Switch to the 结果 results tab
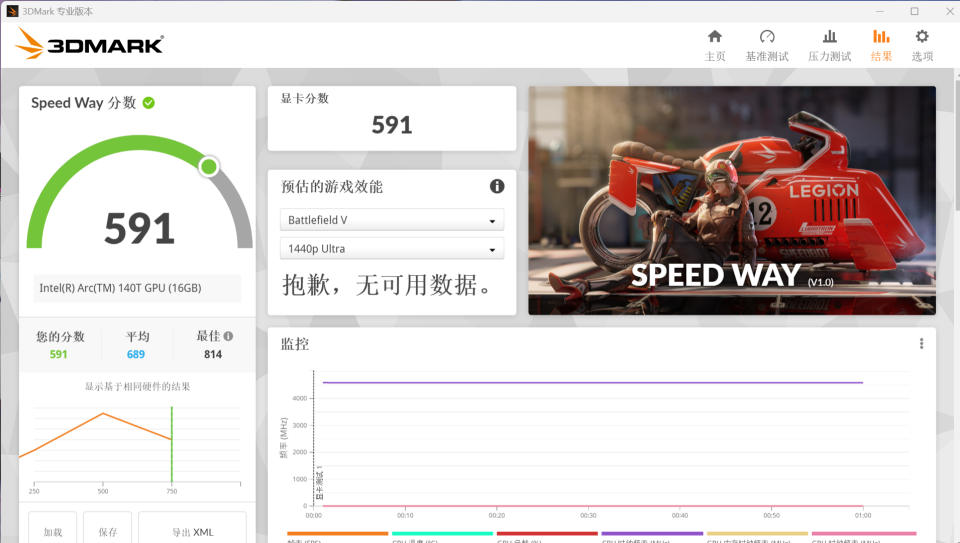Screen dimensions: 960x543 pos(881,46)
